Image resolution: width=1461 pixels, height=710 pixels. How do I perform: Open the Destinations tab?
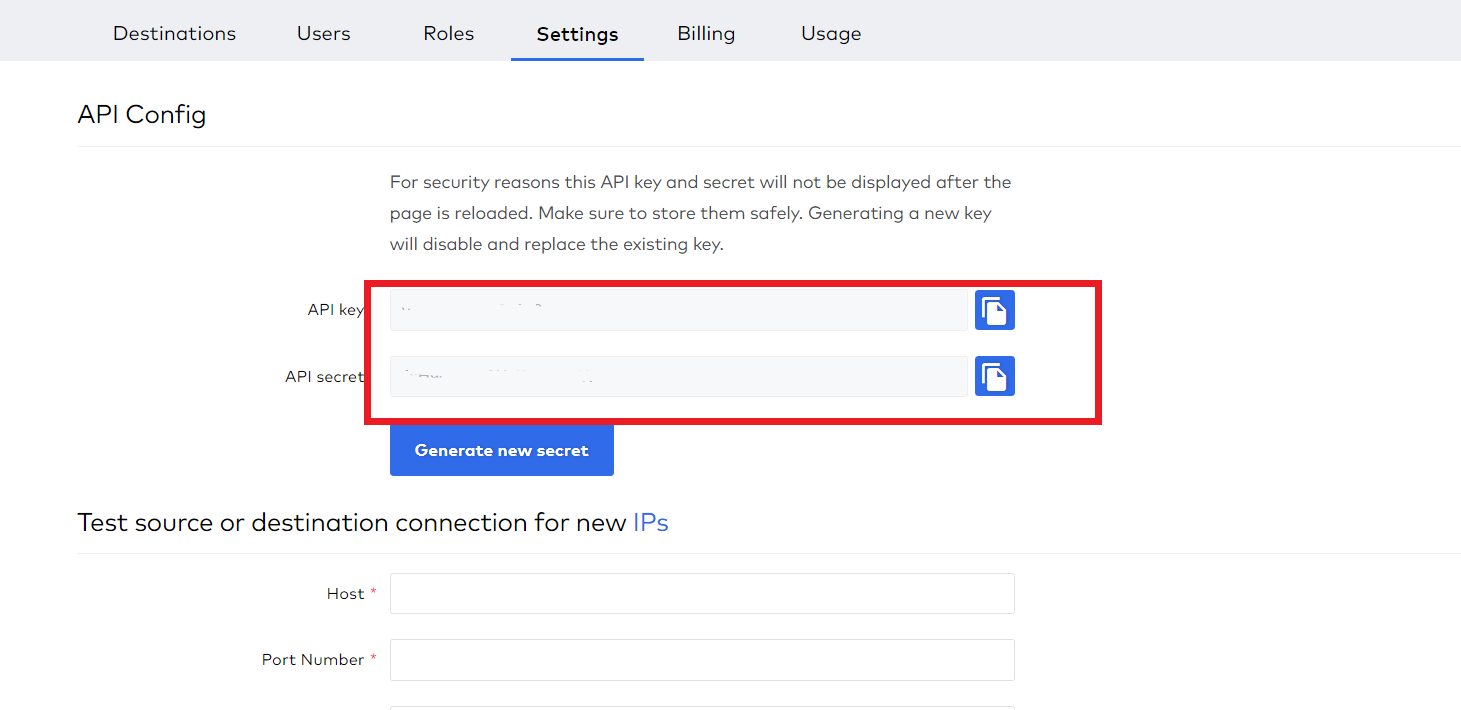(174, 33)
